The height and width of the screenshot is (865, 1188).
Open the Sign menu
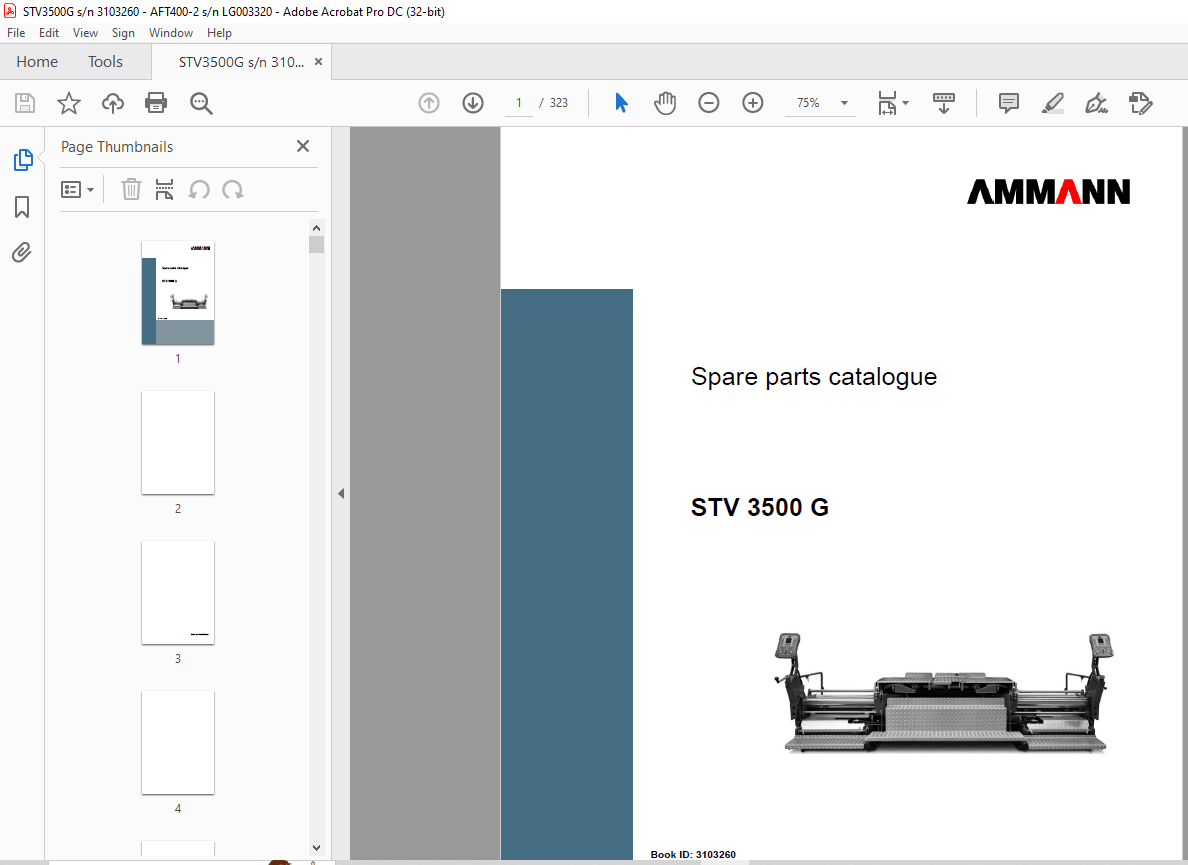(x=123, y=33)
